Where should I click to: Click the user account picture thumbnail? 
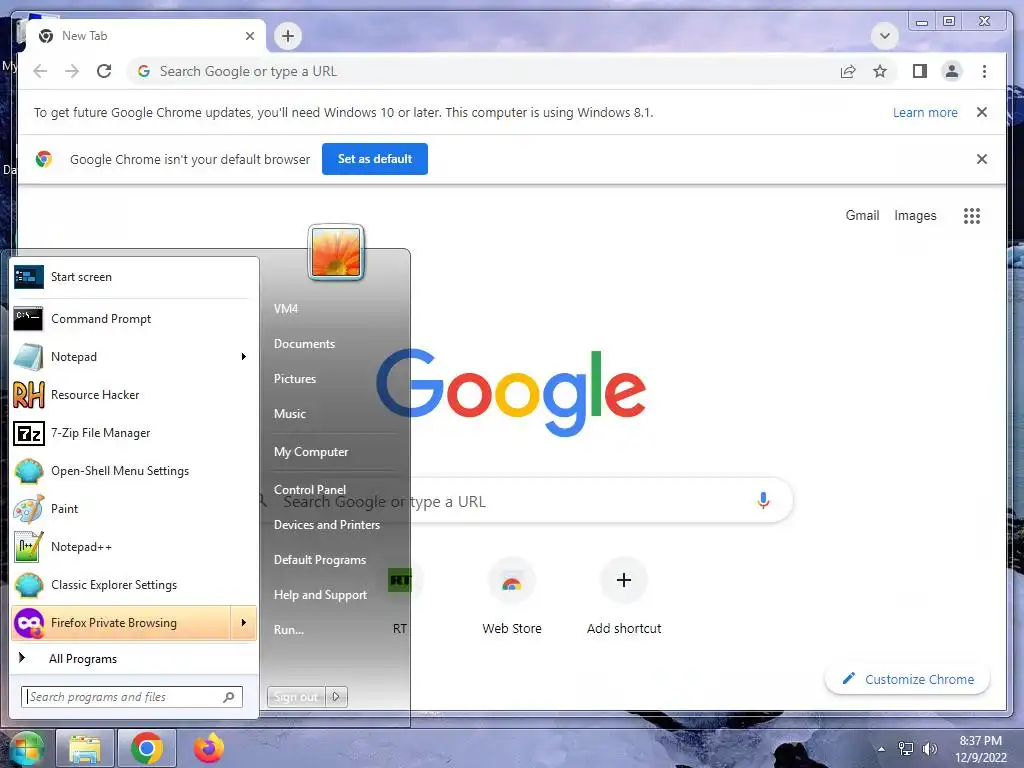[336, 252]
